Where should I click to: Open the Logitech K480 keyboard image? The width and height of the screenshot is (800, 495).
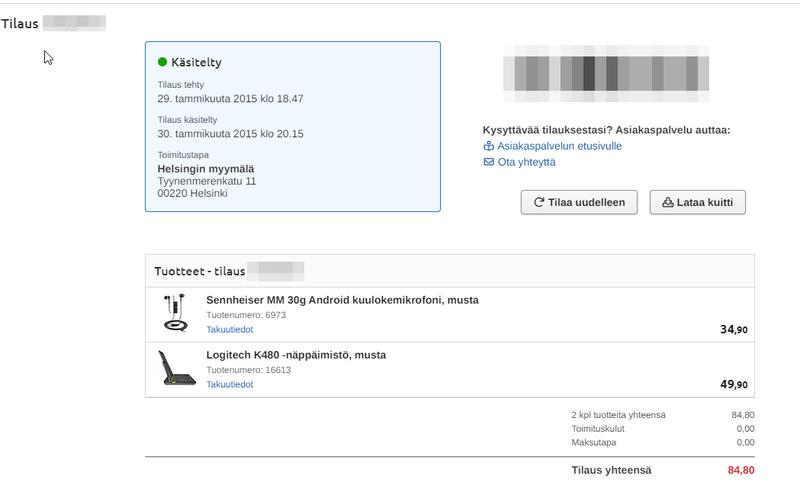(x=178, y=368)
